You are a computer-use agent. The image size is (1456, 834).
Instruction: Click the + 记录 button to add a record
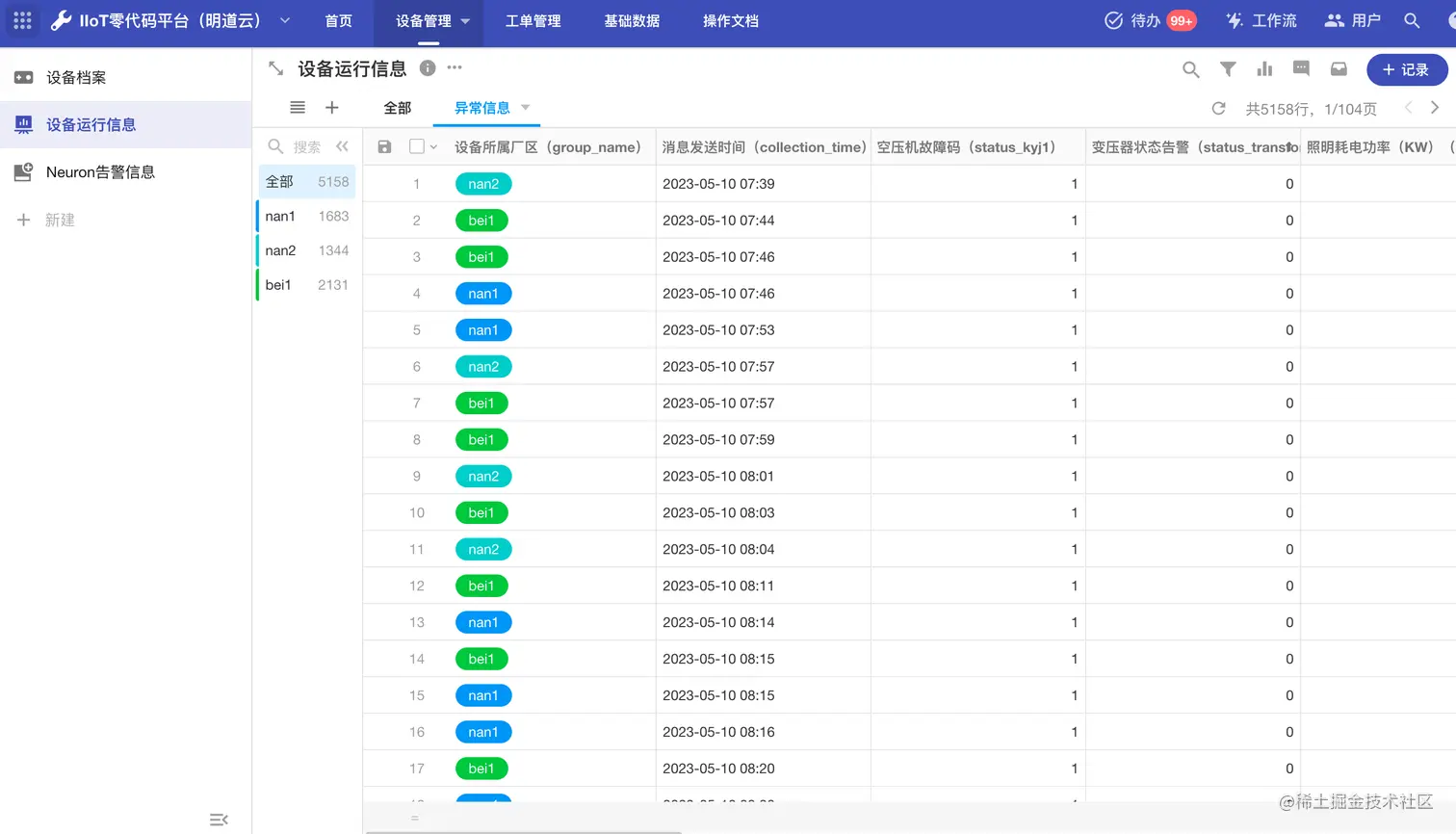1406,69
